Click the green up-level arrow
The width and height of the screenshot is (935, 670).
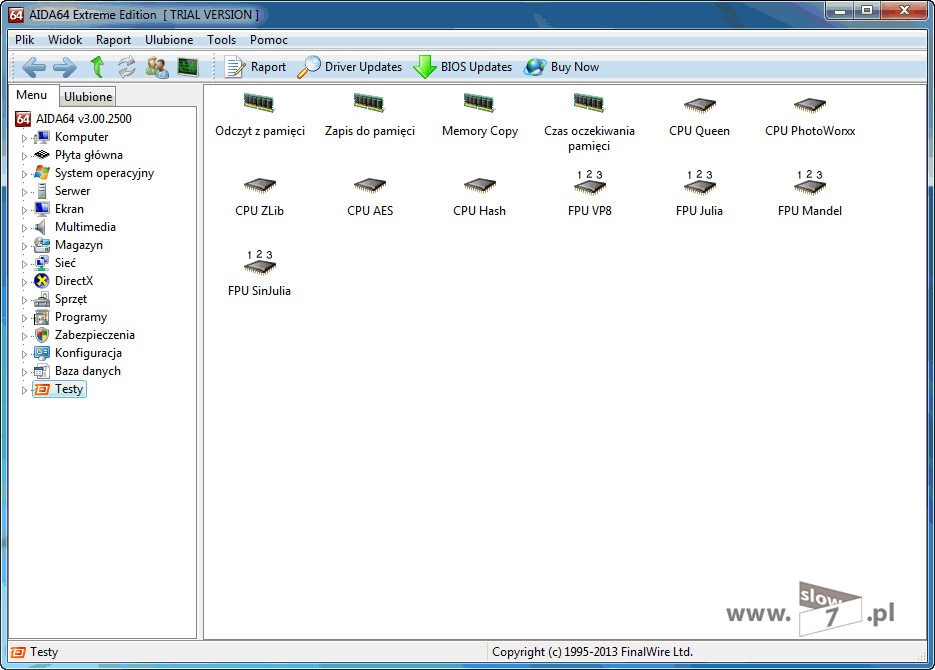(97, 67)
